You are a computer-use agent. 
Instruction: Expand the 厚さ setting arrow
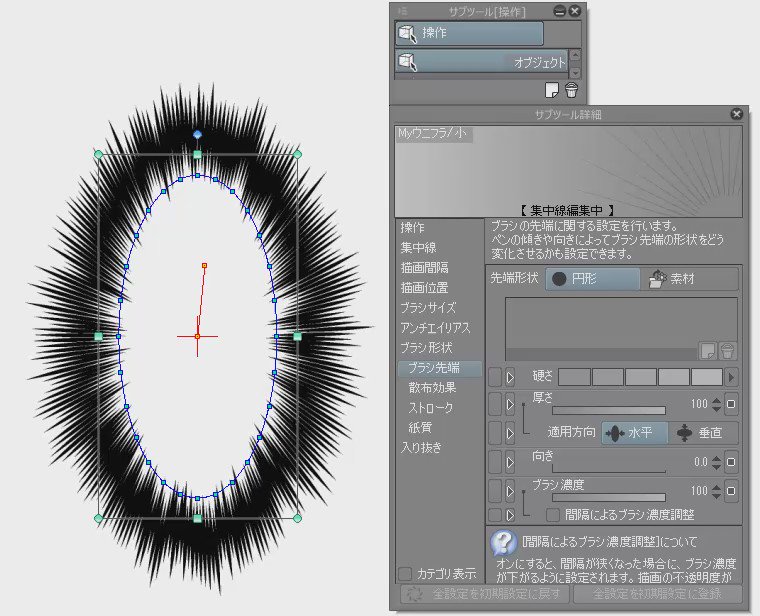(510, 404)
